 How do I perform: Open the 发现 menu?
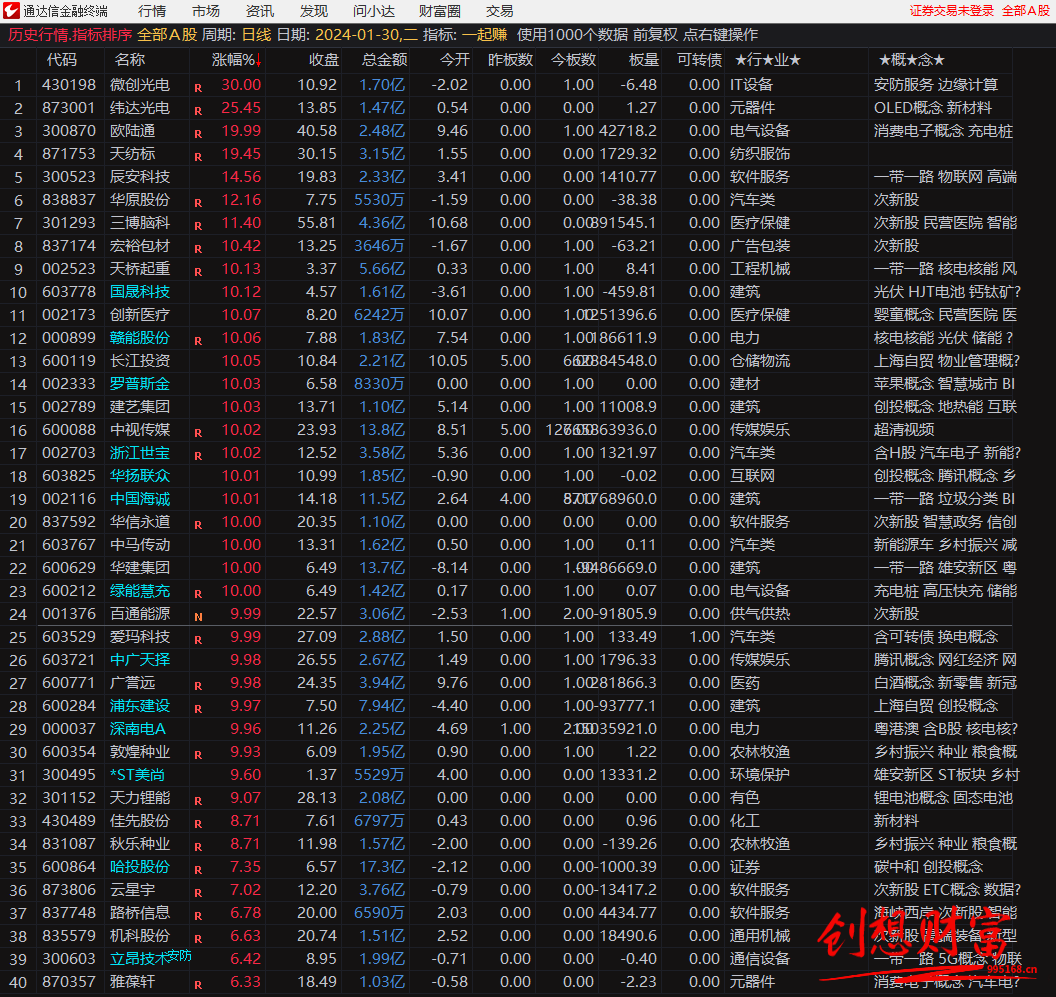pos(314,11)
